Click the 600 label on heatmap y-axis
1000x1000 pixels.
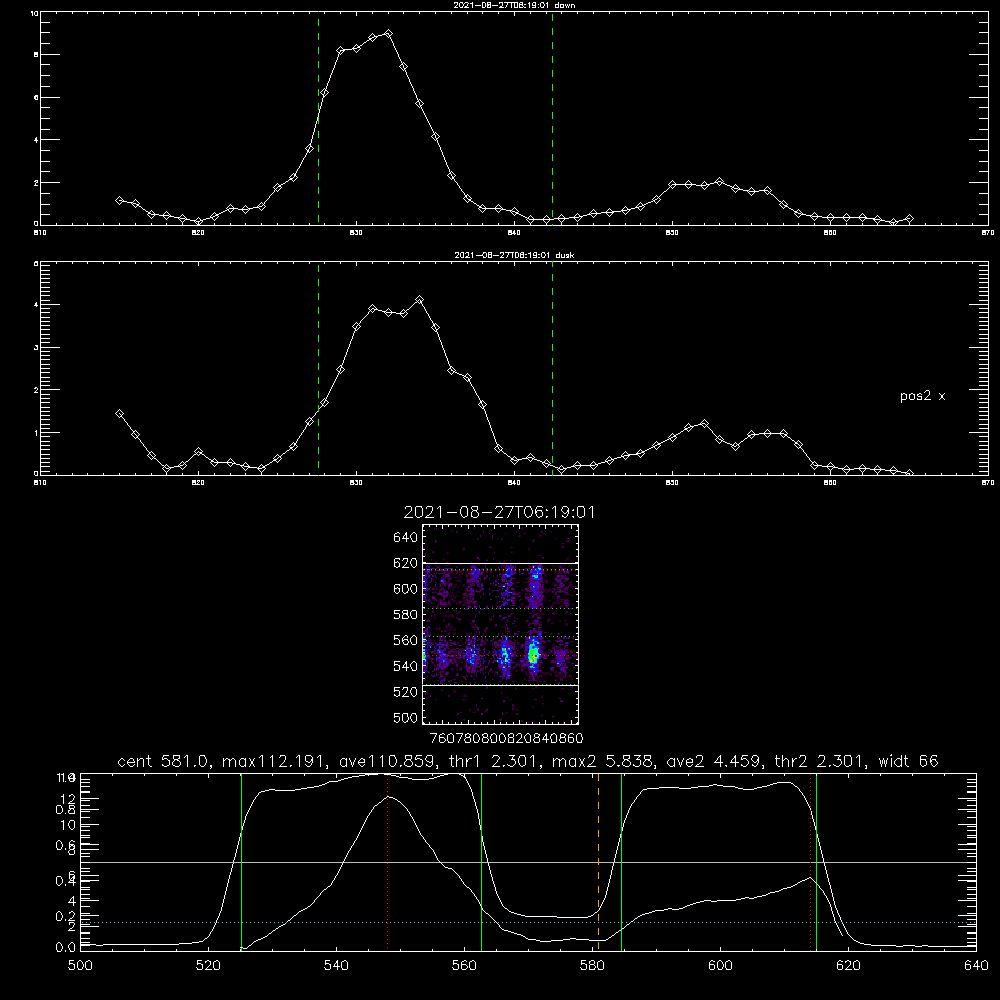click(406, 589)
